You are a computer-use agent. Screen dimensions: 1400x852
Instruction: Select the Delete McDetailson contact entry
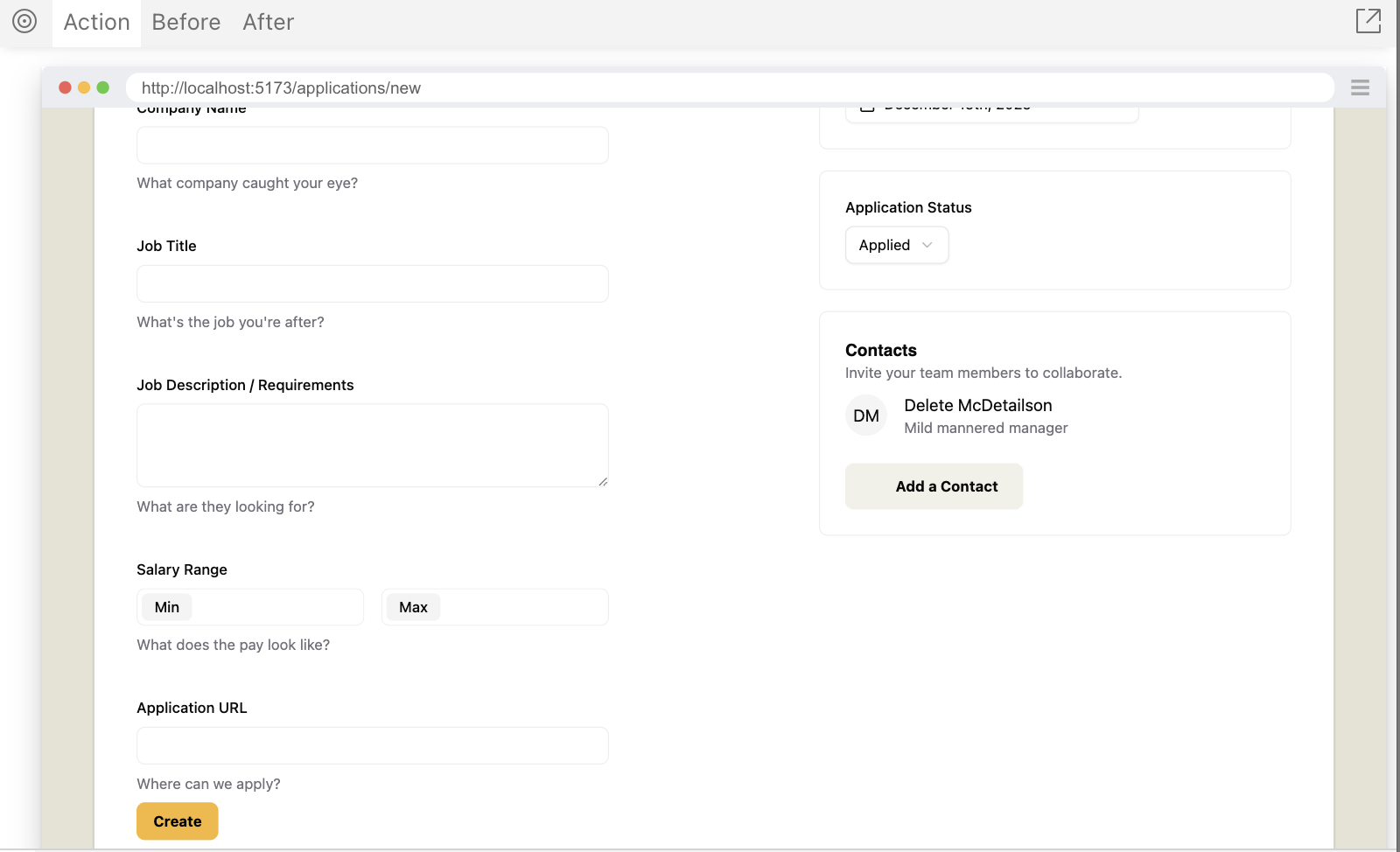pos(976,405)
